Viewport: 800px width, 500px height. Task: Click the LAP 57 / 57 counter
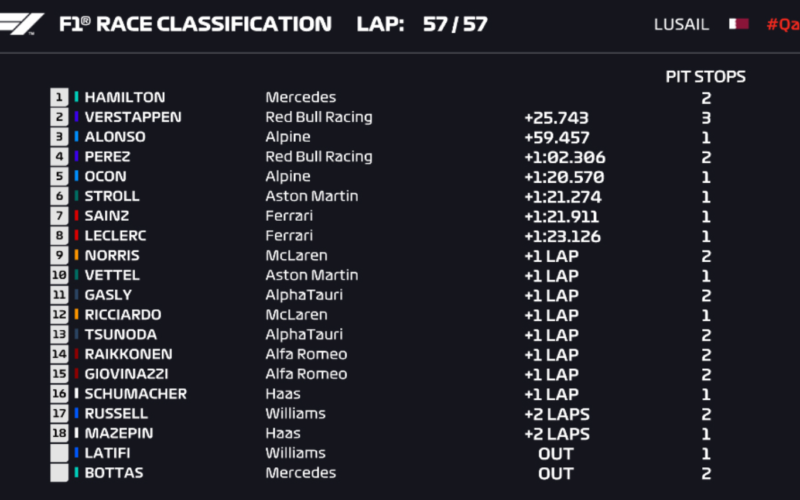(x=422, y=24)
